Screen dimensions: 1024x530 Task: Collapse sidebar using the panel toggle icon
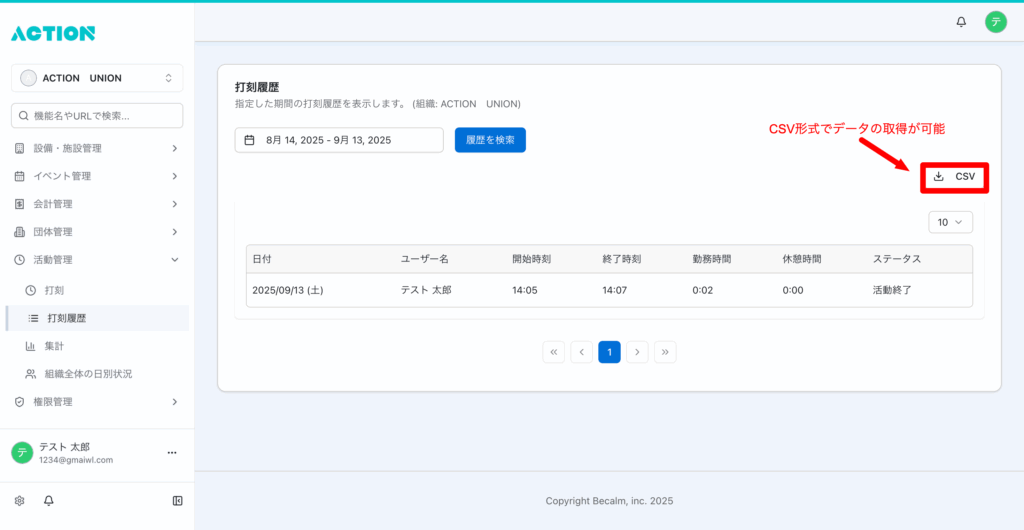(x=177, y=500)
